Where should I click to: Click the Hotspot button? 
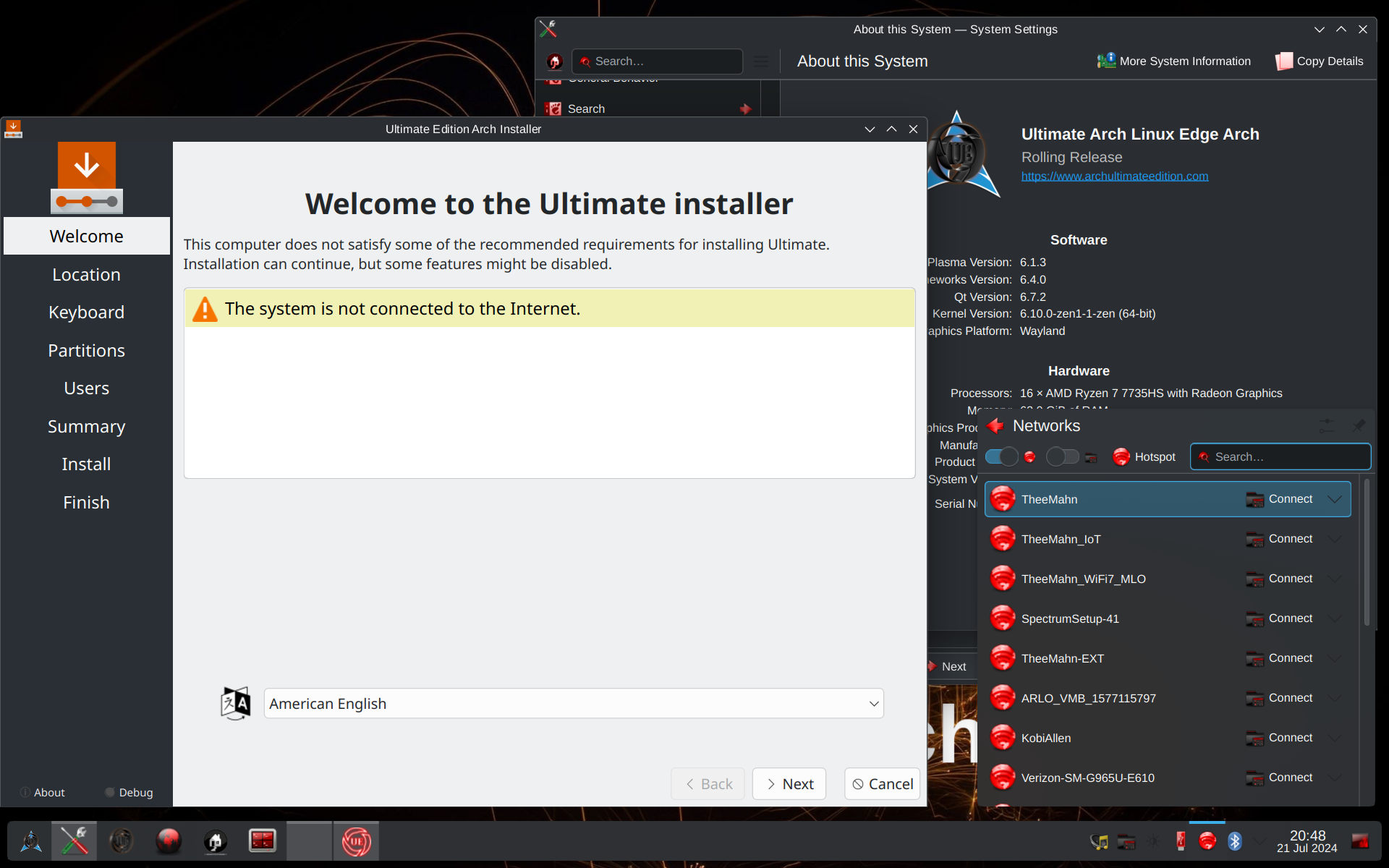pyautogui.click(x=1144, y=456)
